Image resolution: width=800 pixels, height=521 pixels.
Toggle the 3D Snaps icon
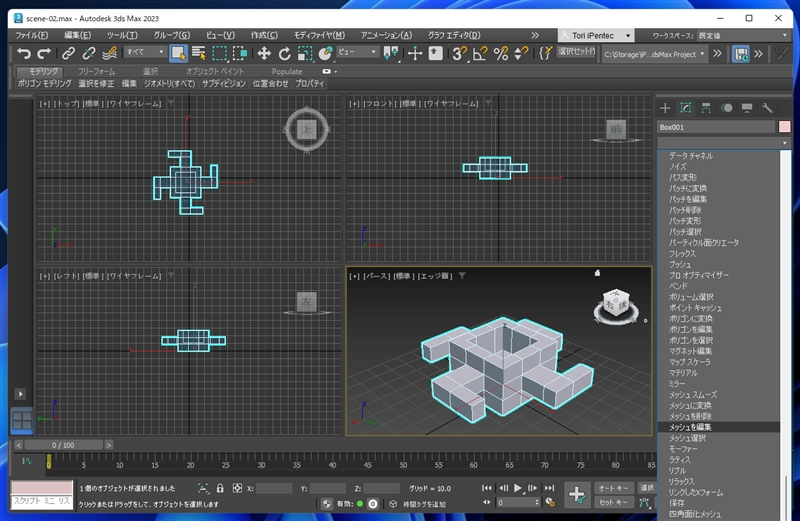[459, 53]
